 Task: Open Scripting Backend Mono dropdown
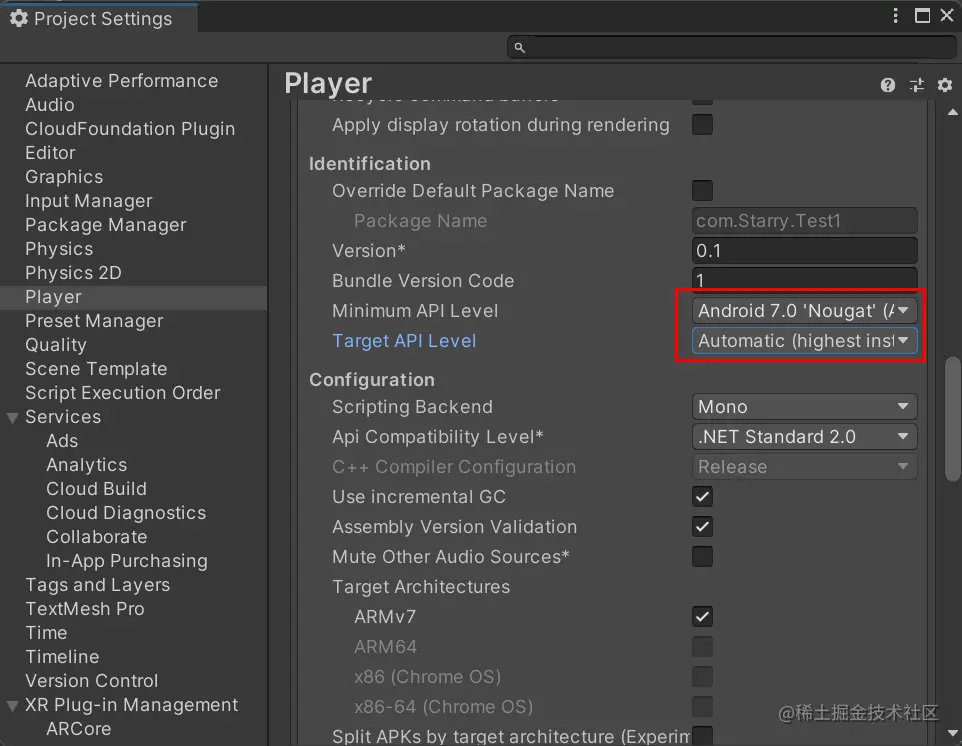pos(804,407)
